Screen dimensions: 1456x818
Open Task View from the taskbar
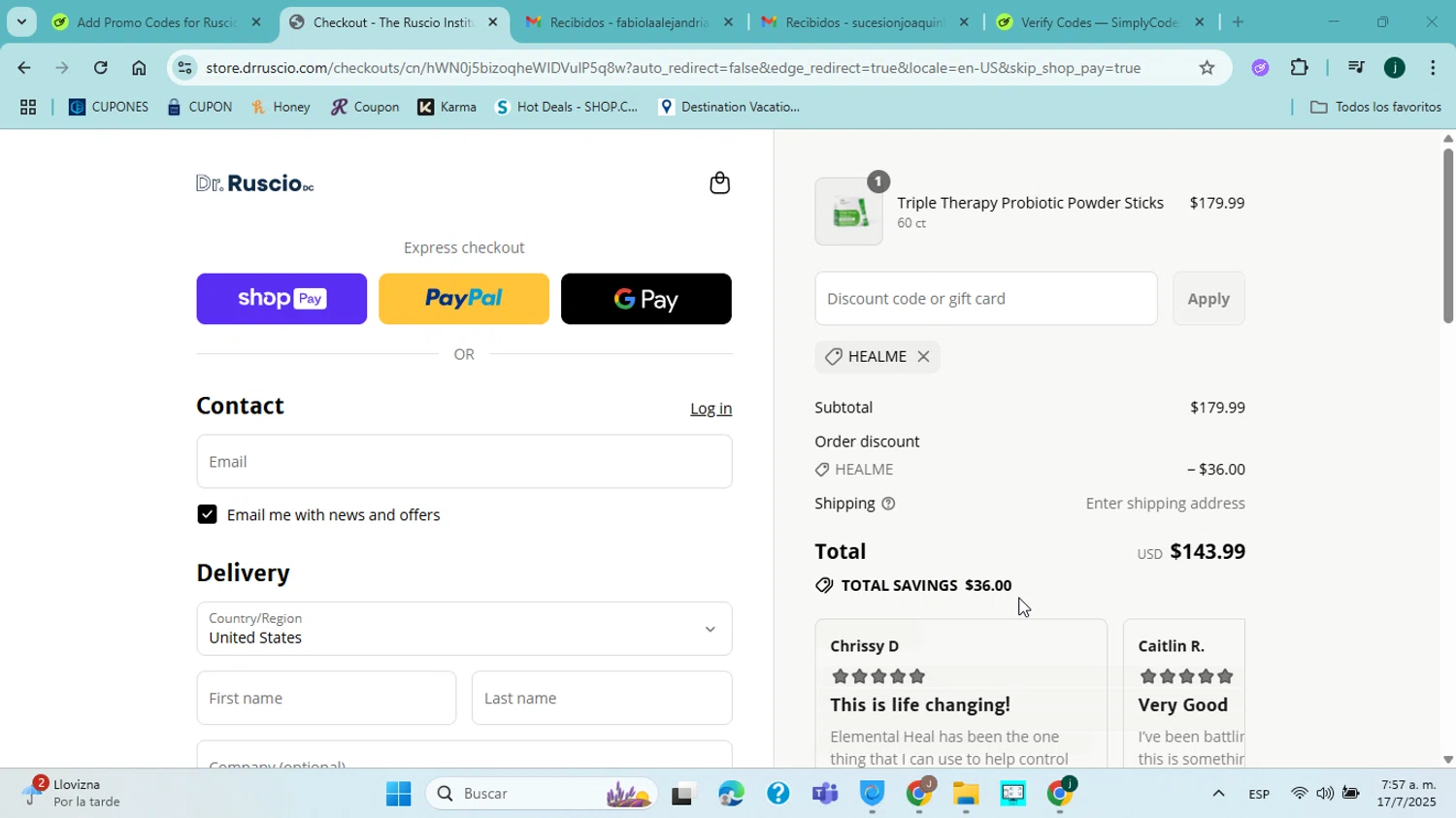(683, 795)
